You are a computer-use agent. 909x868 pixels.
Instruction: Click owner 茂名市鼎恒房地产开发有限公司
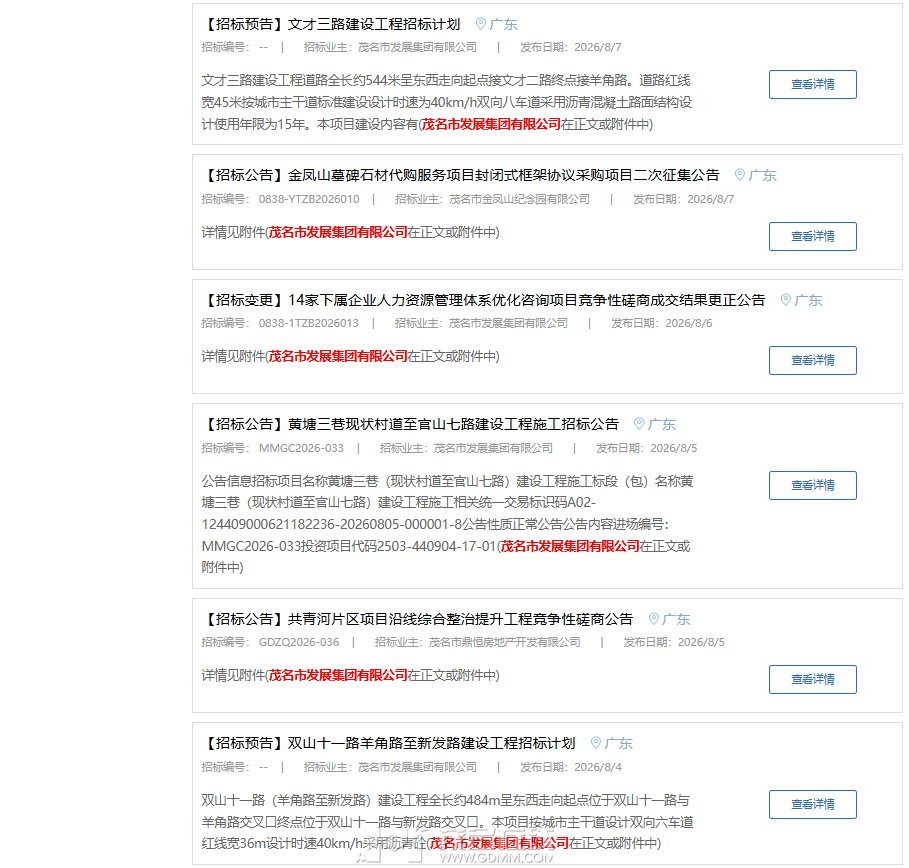tap(504, 642)
